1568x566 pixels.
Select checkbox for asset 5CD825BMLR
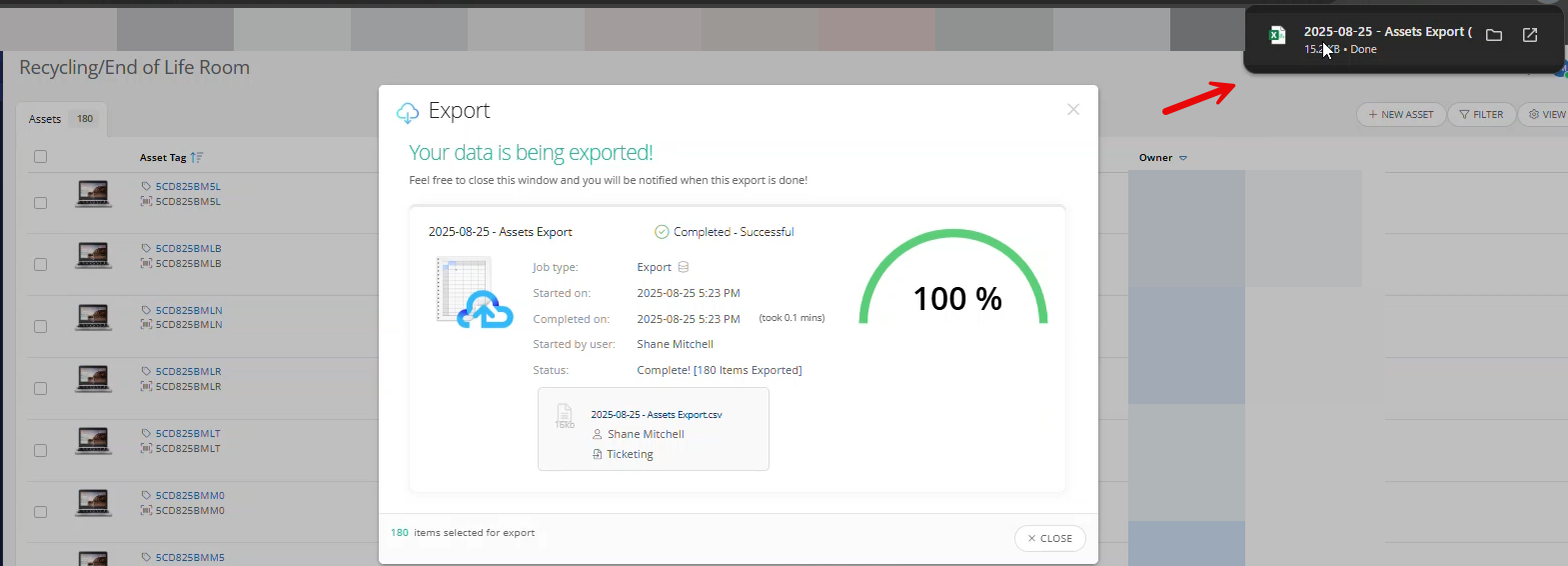(x=41, y=388)
